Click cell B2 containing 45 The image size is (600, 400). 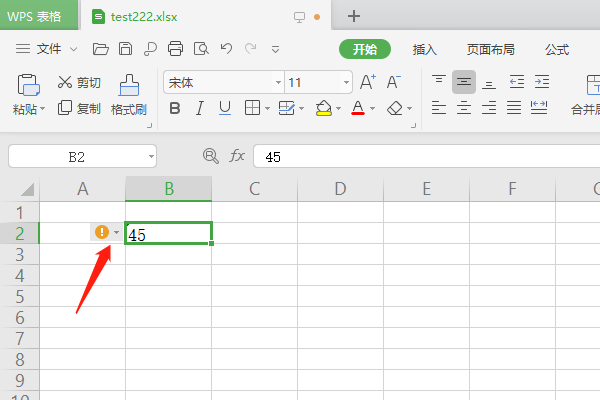168,233
